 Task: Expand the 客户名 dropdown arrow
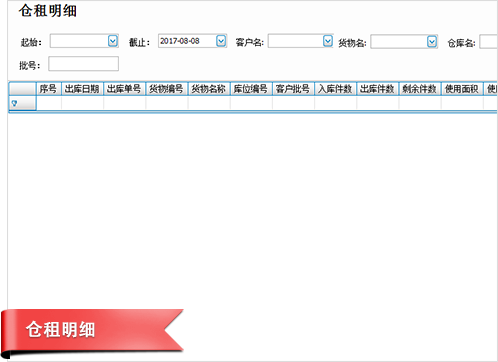pos(328,41)
